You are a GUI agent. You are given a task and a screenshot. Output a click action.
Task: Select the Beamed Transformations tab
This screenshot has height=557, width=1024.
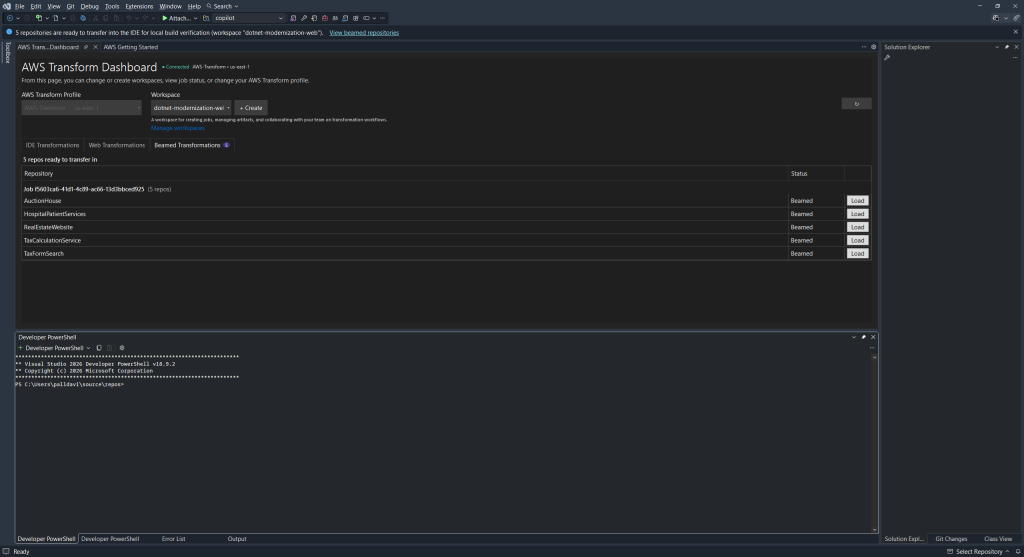tap(191, 145)
